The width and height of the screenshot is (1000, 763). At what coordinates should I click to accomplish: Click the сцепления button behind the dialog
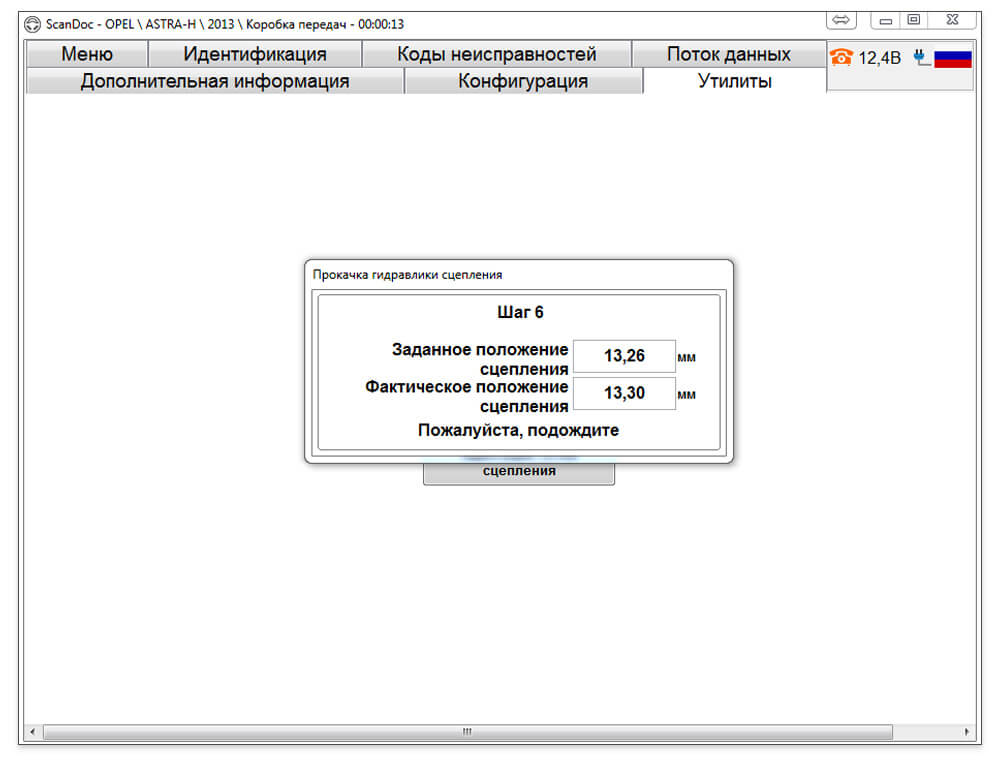click(x=519, y=473)
